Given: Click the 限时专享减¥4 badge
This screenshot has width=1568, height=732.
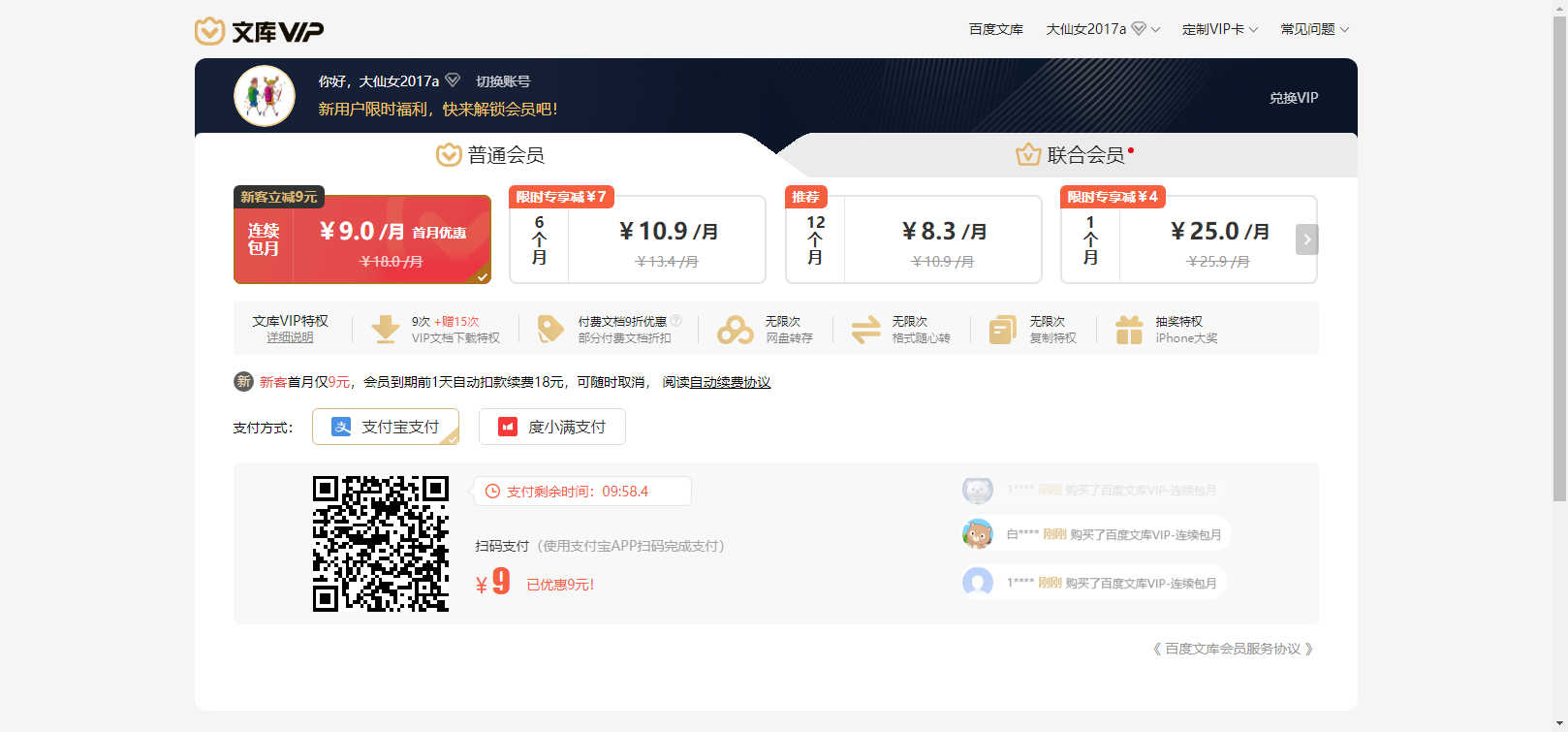Looking at the screenshot, I should pos(1113,197).
